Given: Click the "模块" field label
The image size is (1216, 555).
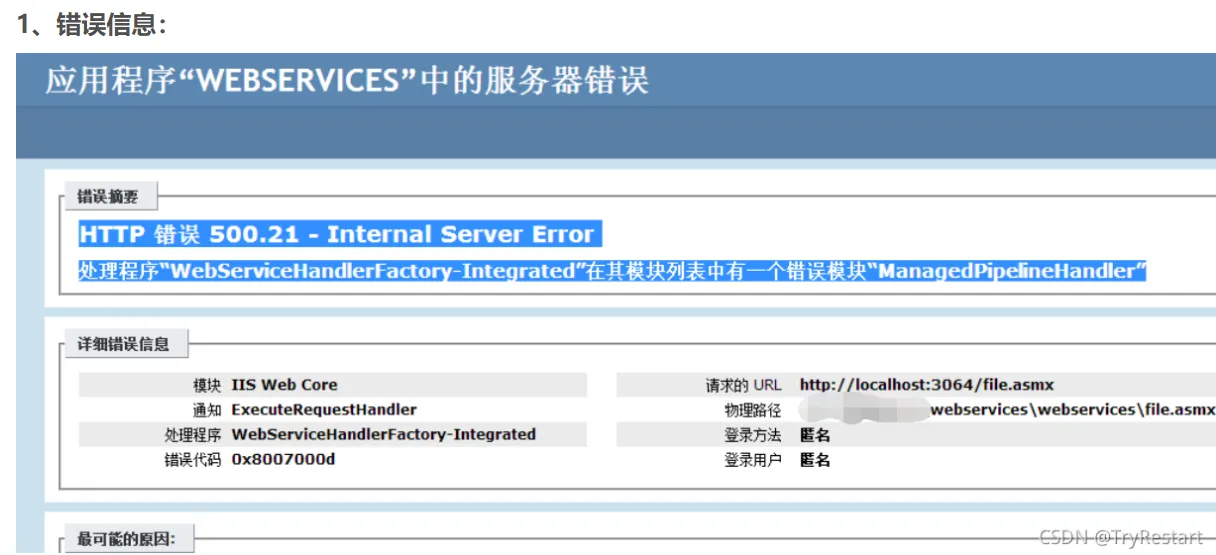Looking at the screenshot, I should coord(207,385).
